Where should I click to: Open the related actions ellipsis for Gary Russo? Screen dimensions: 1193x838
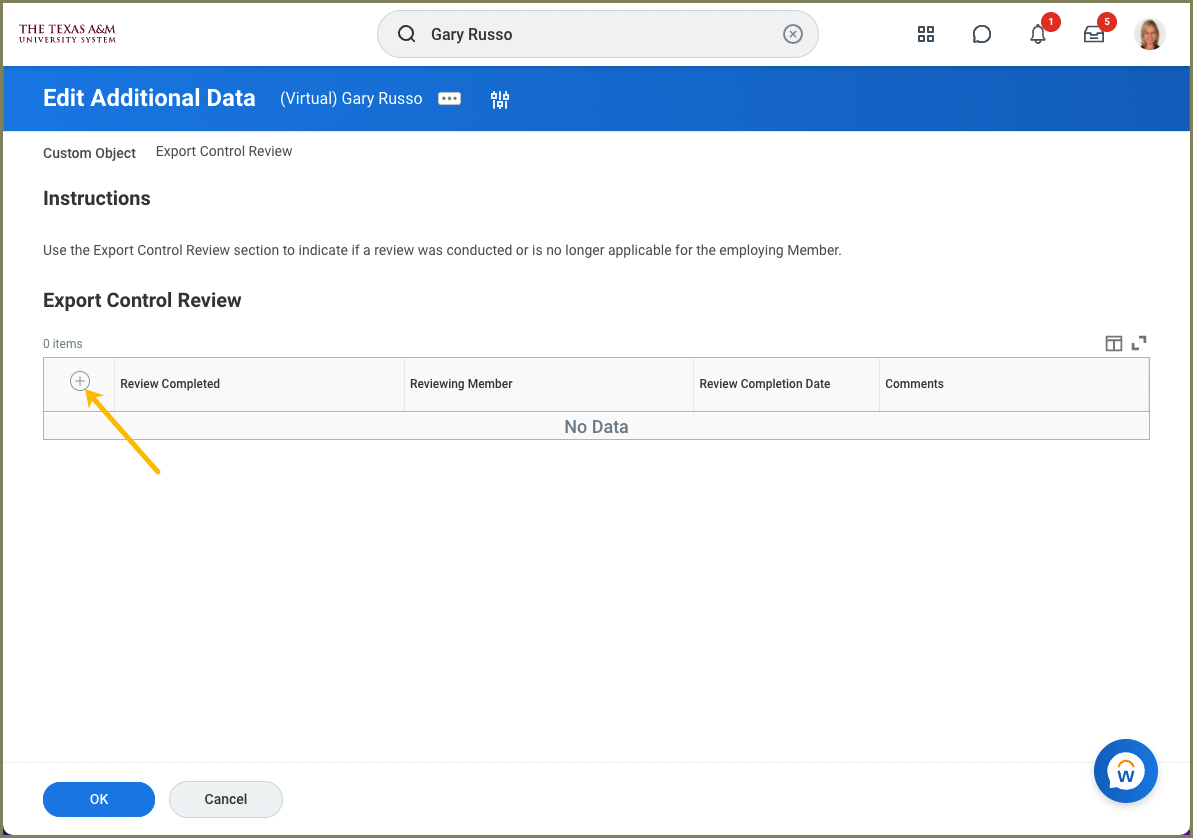click(450, 99)
